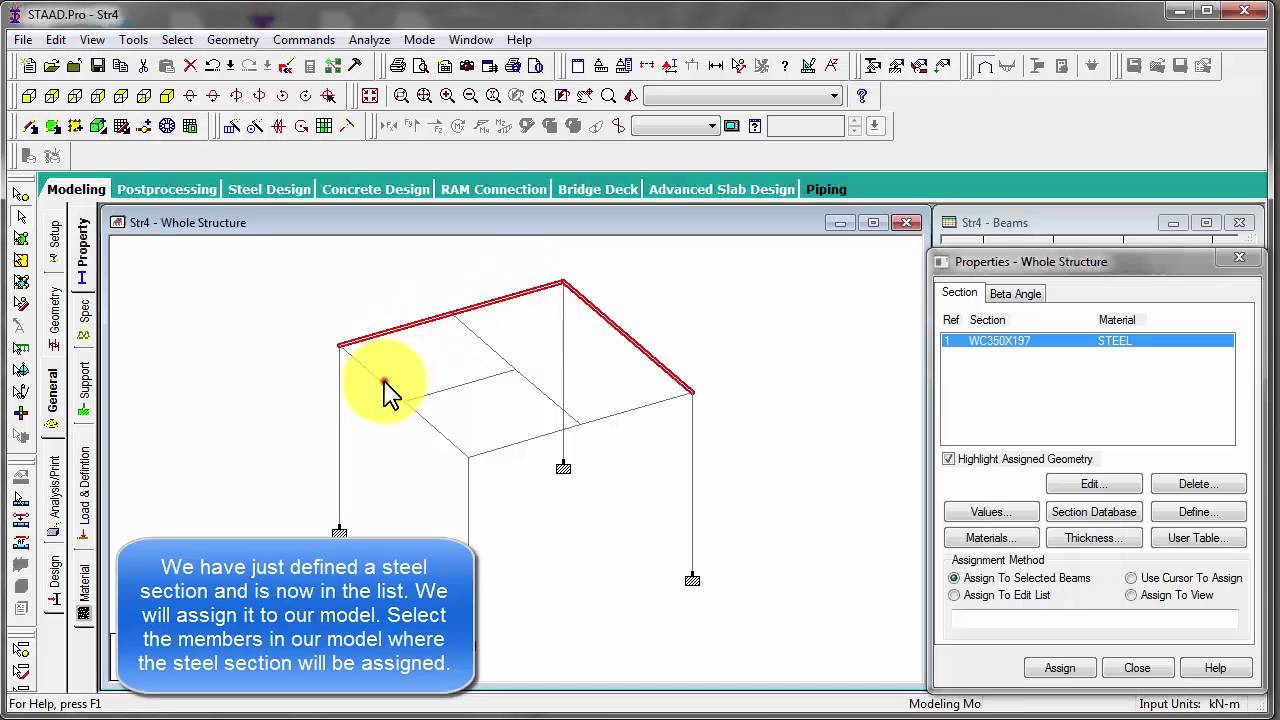Click the plain magnifying glass icon

(x=608, y=96)
